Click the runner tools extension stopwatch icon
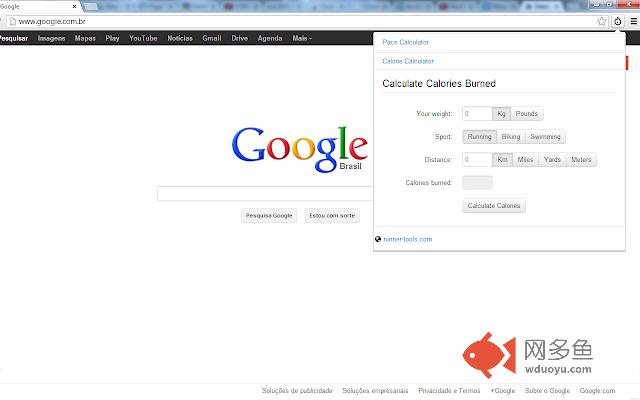This screenshot has width=640, height=400. 618,21
